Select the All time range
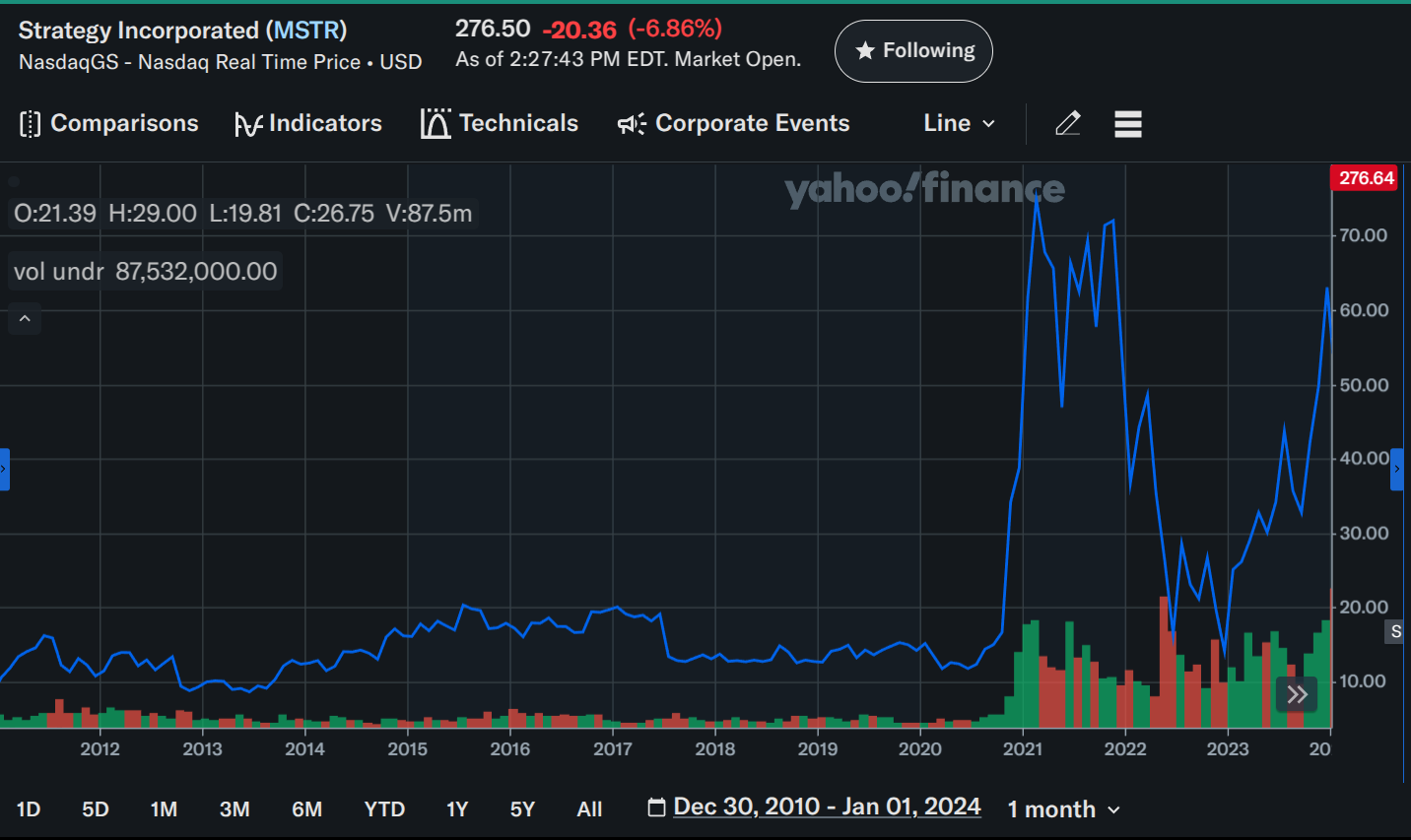This screenshot has height=840, width=1411. [589, 809]
